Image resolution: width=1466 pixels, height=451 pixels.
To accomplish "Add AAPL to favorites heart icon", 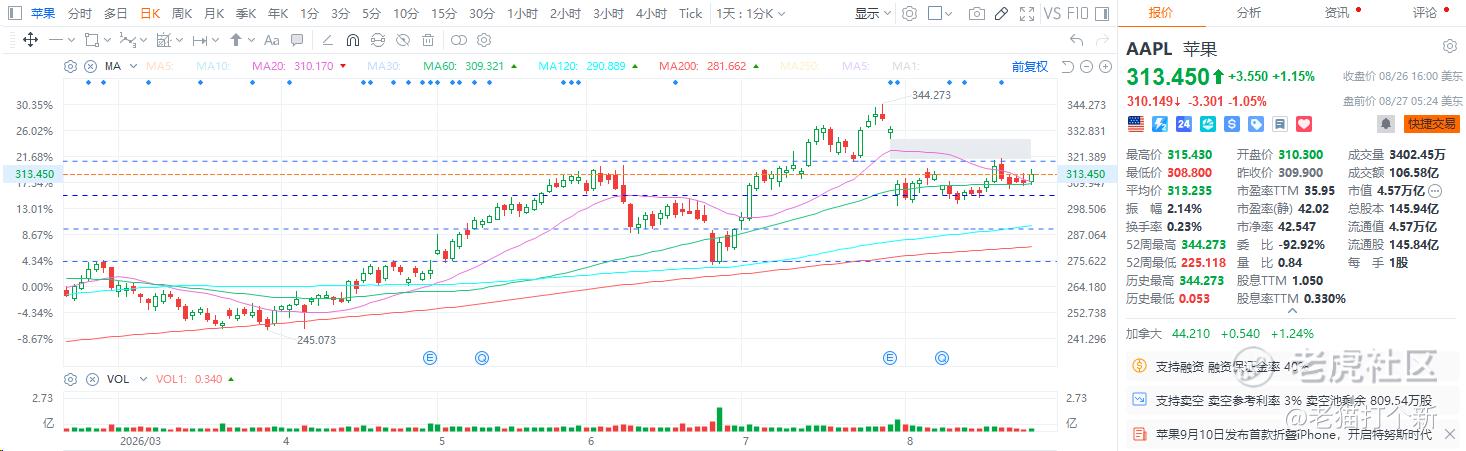I will point(1303,124).
